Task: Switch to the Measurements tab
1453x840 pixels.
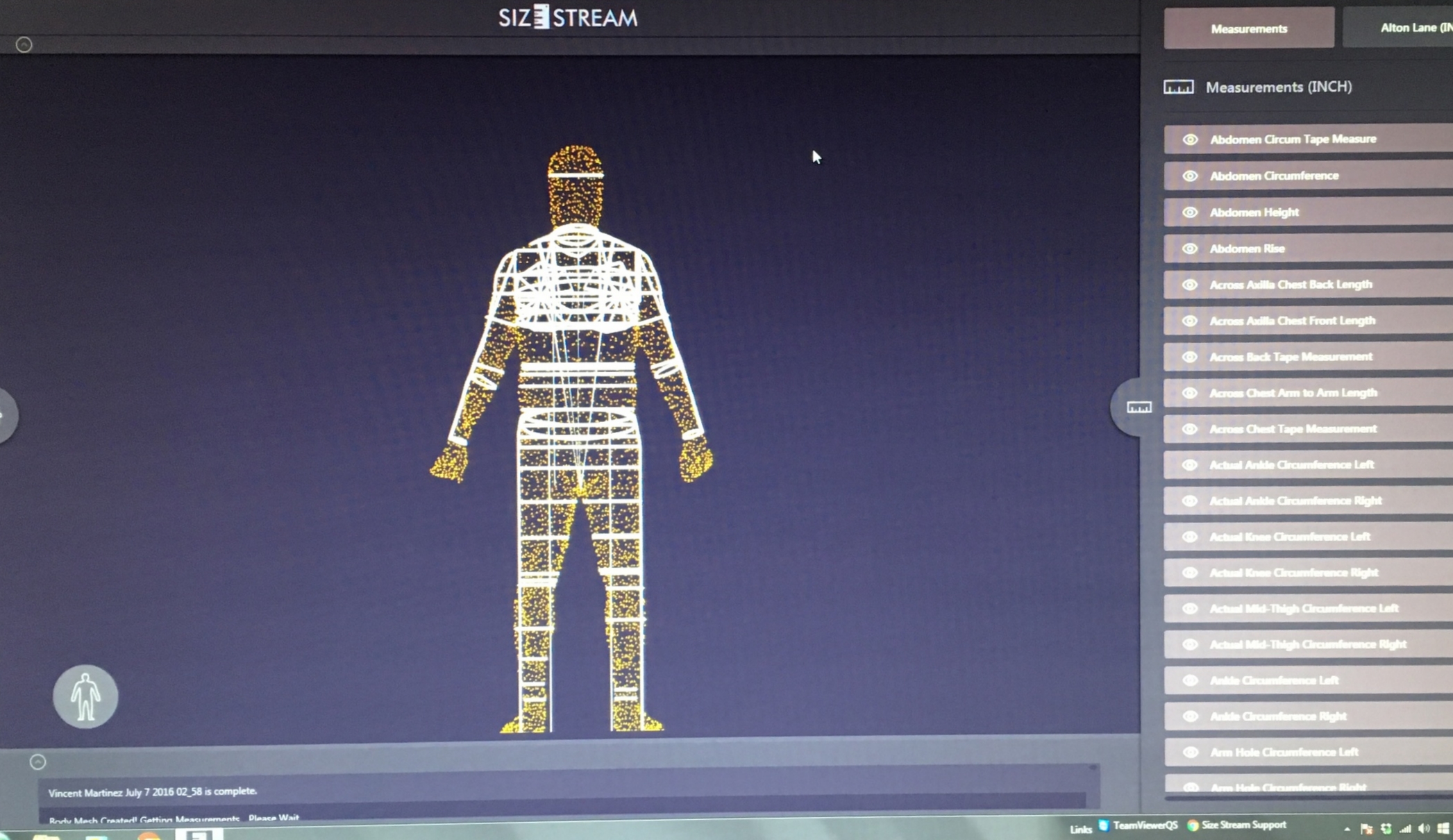Action: (1249, 28)
